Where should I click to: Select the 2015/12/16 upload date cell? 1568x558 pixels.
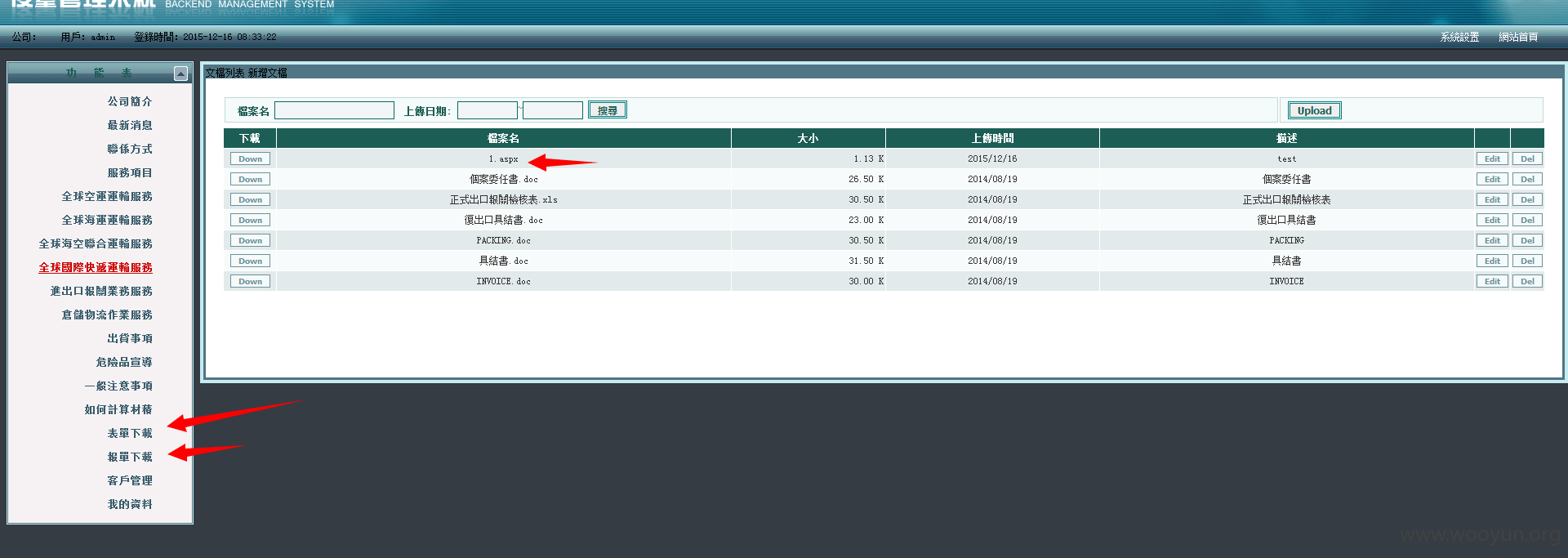point(993,159)
